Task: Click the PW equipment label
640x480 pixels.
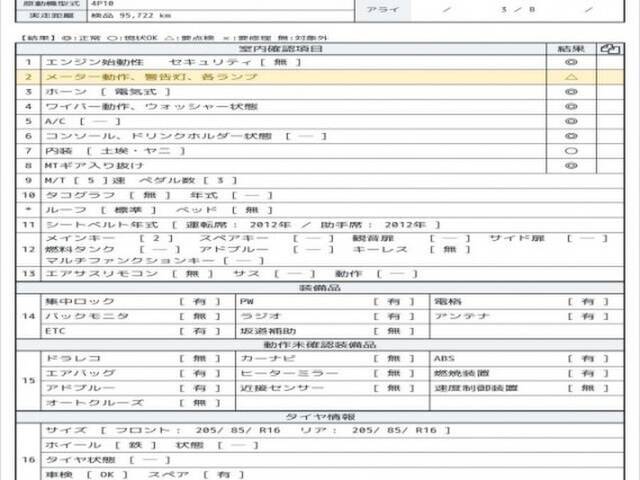Action: point(247,302)
